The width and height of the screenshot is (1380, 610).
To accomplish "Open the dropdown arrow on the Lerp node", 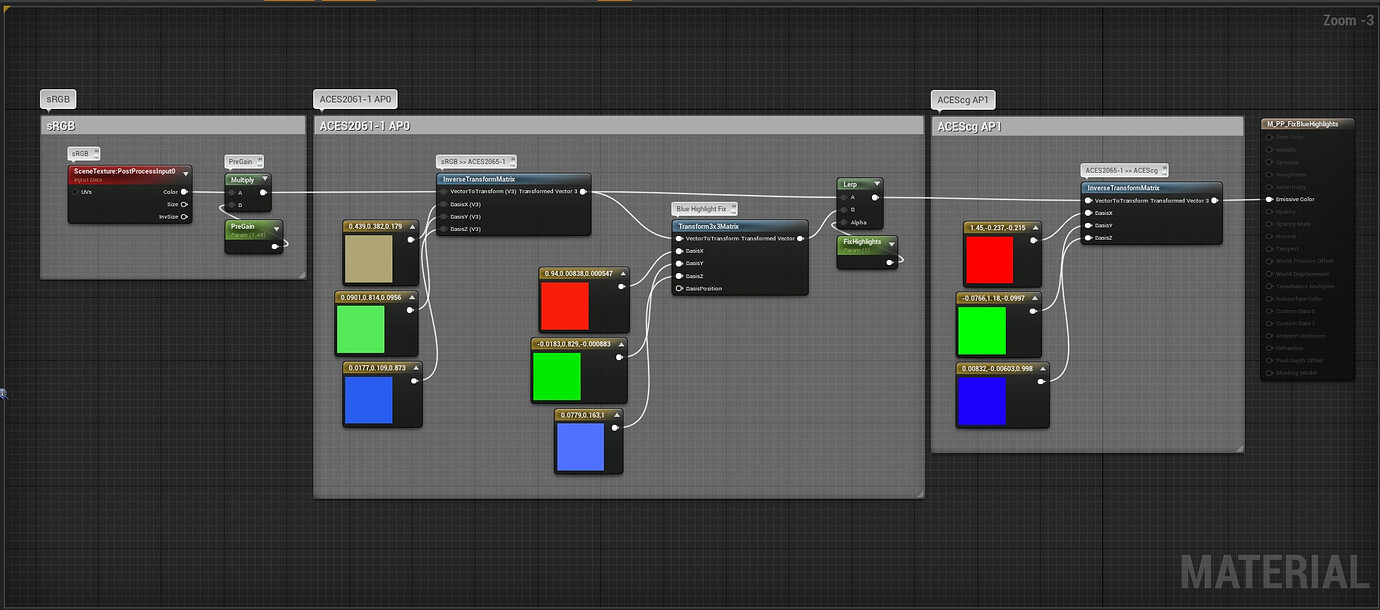I will [876, 183].
